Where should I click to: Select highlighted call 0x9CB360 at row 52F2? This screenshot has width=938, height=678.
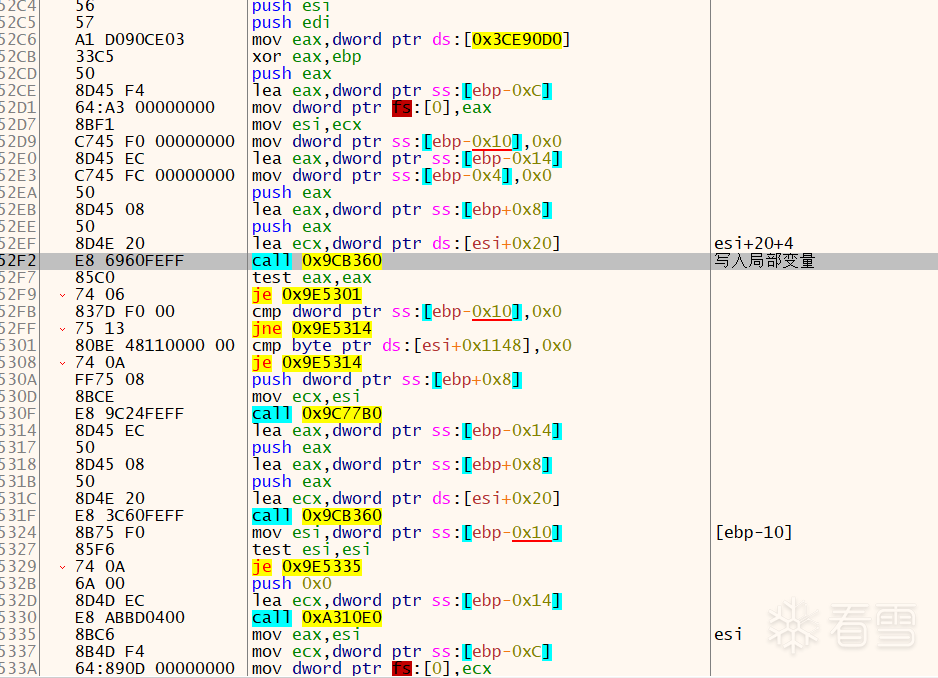(316, 261)
